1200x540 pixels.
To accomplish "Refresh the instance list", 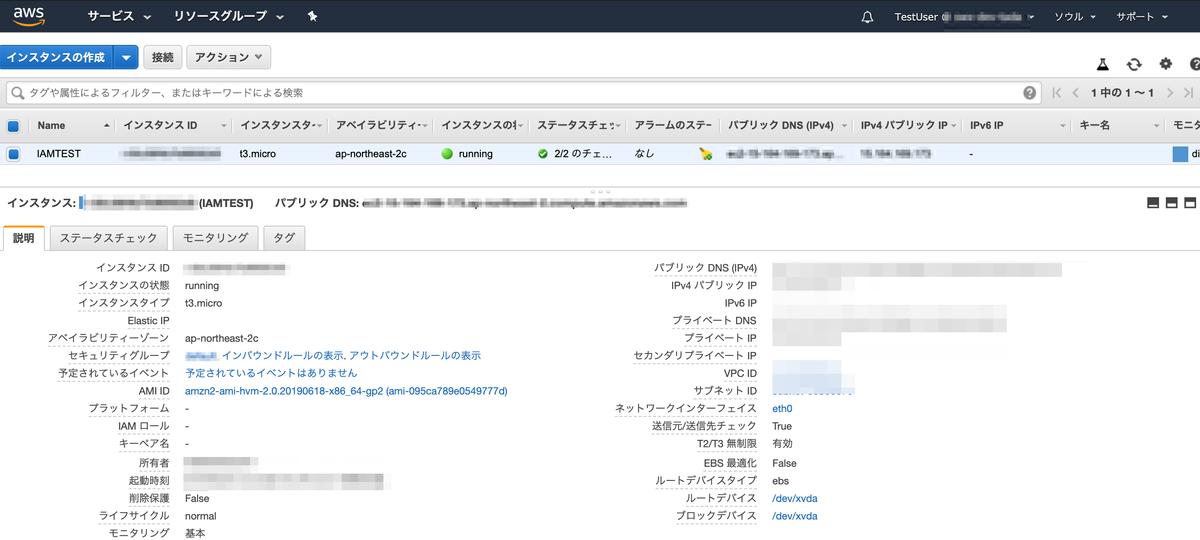I will click(1134, 64).
